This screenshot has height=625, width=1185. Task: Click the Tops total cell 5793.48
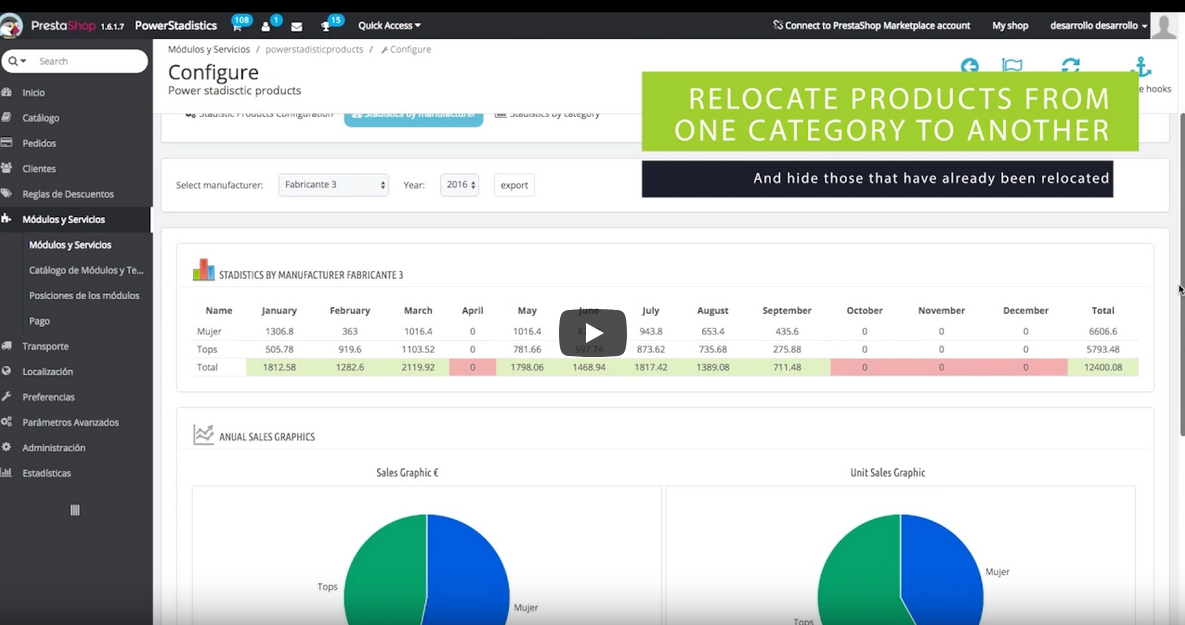(1103, 349)
